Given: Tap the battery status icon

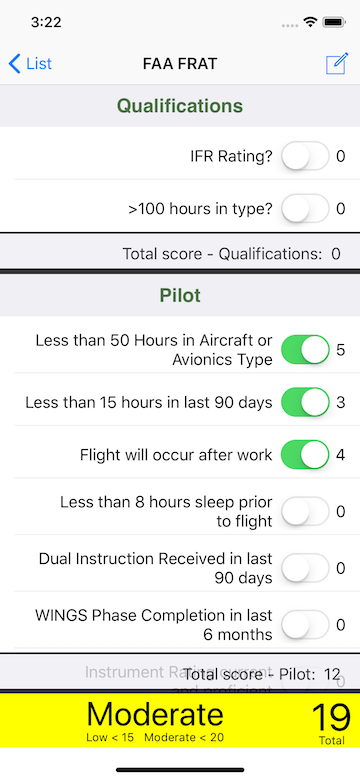Looking at the screenshot, I should (x=334, y=22).
